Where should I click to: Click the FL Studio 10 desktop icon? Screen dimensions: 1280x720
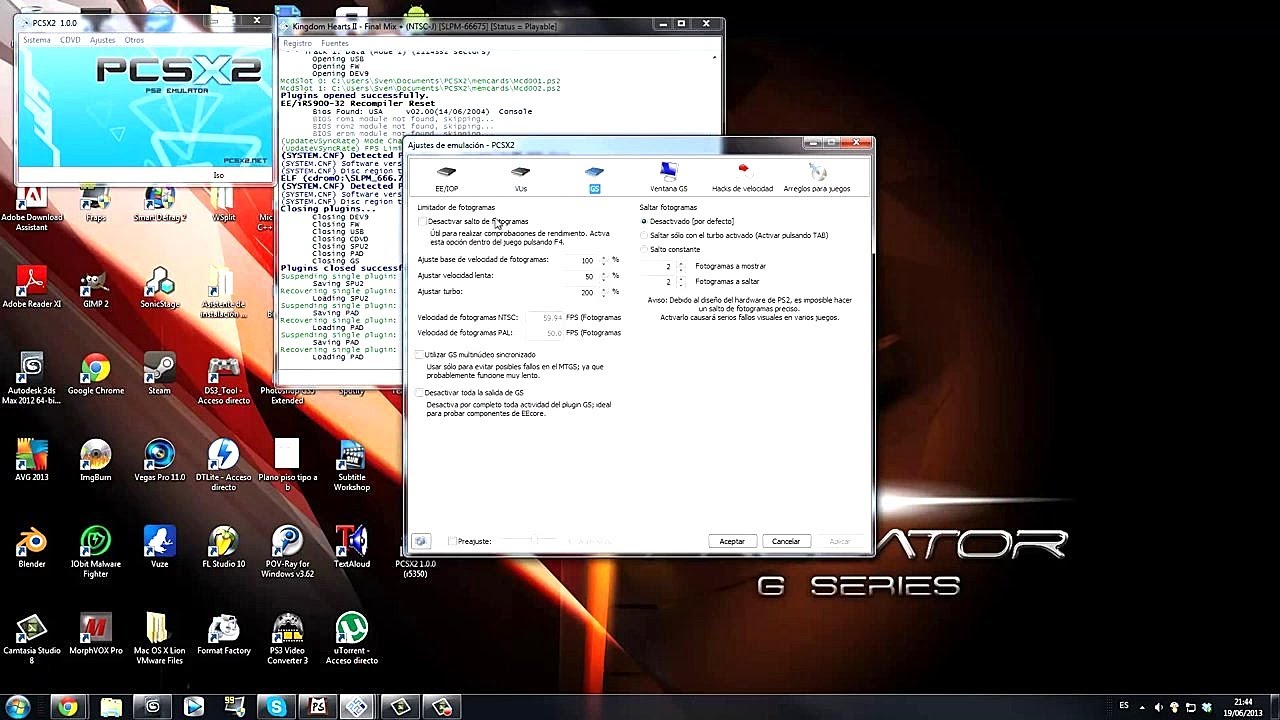pos(223,547)
